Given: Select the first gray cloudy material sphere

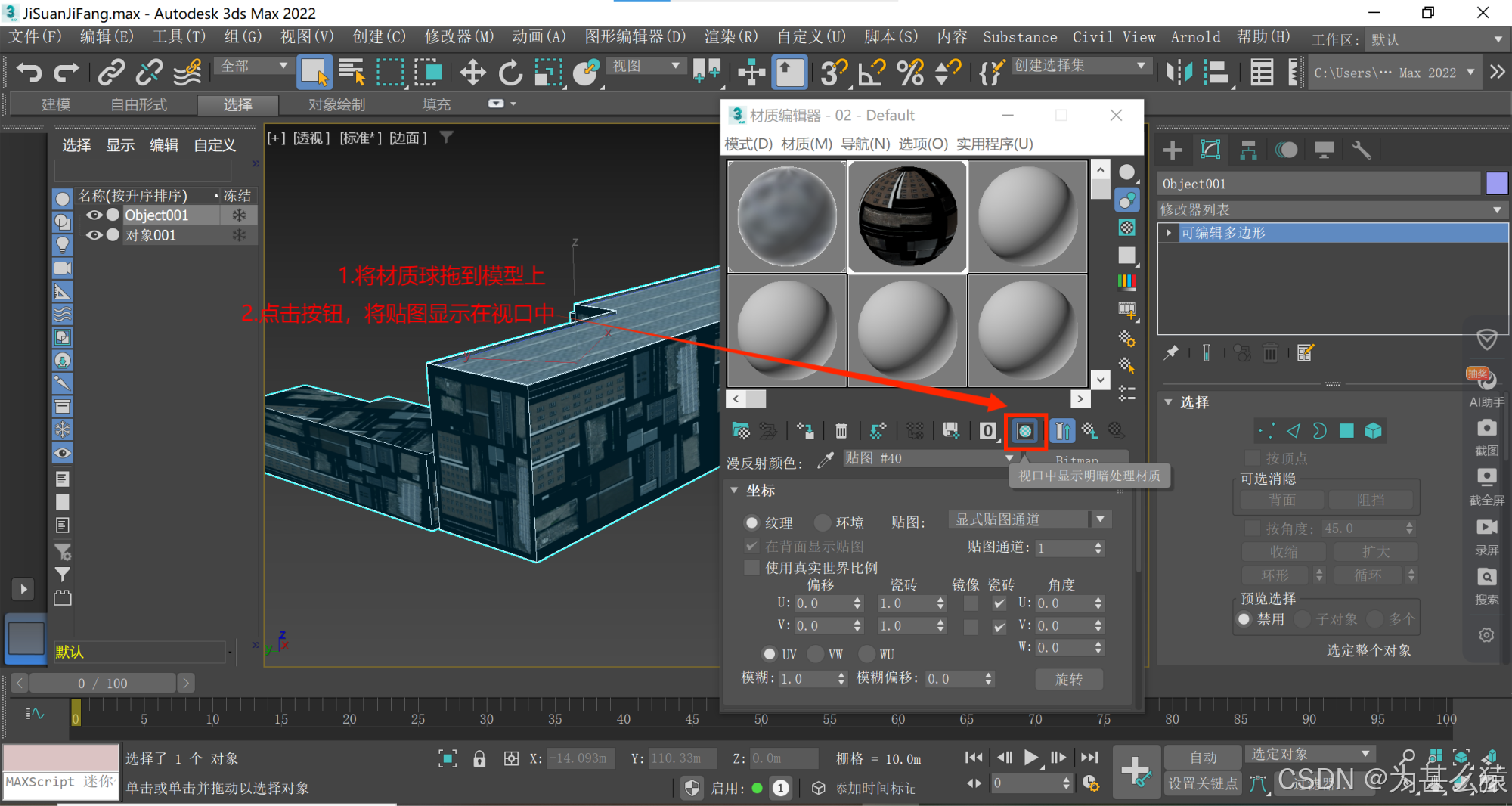Looking at the screenshot, I should [x=787, y=216].
